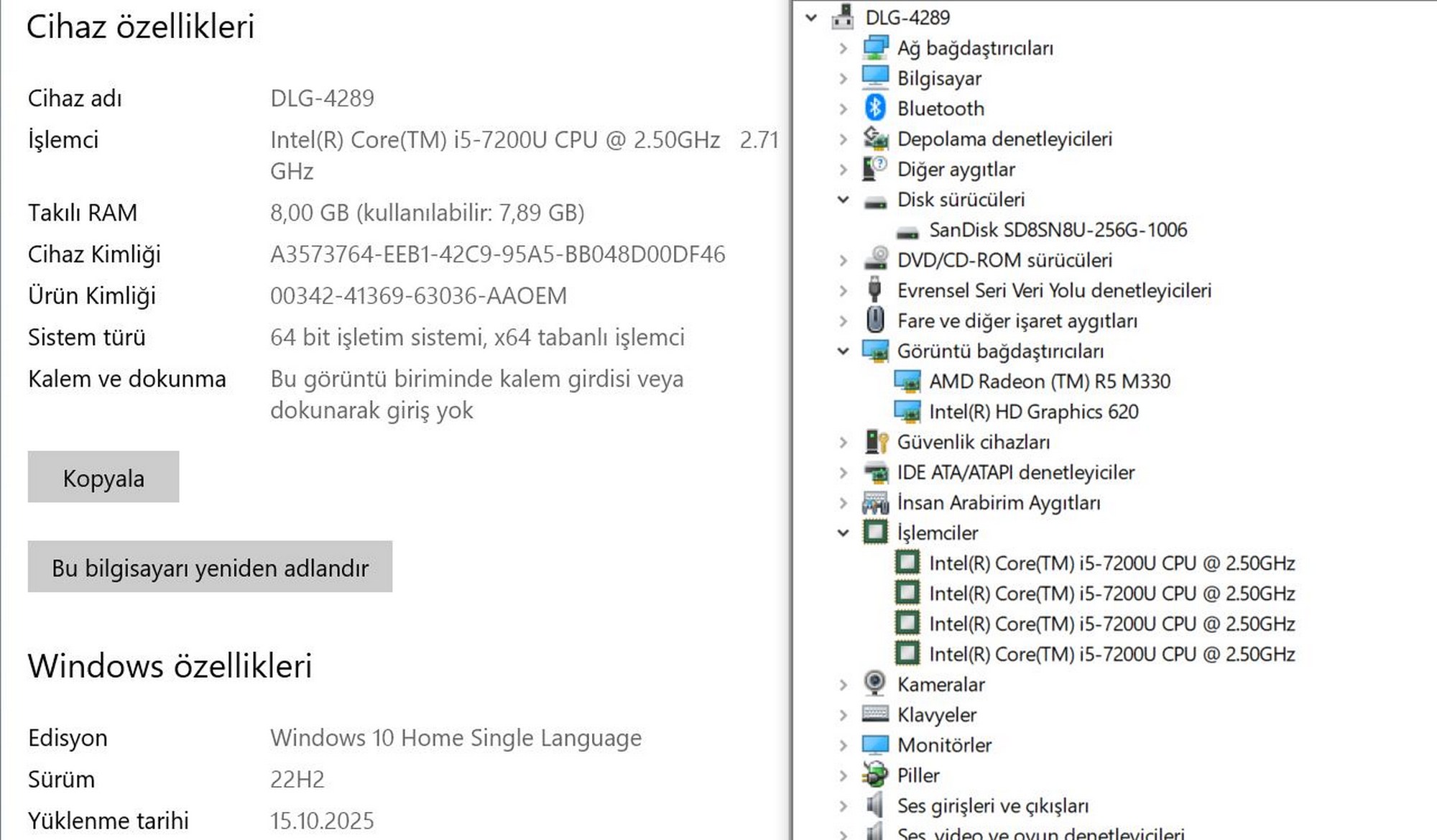Click the DVD/CD-ROM sürücüleri disc icon

874,259
